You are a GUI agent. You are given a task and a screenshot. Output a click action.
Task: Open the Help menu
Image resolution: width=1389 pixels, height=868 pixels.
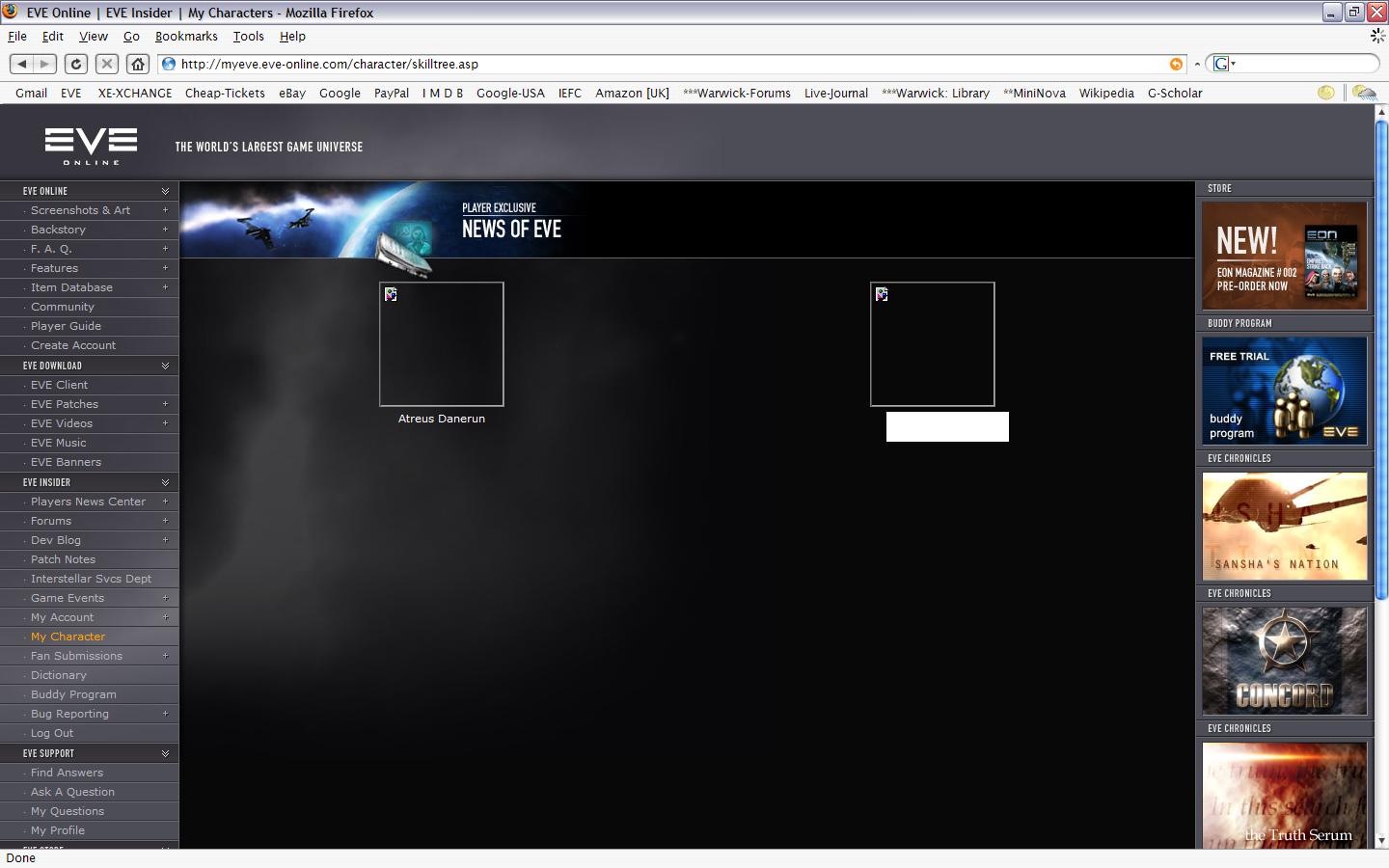pyautogui.click(x=292, y=36)
